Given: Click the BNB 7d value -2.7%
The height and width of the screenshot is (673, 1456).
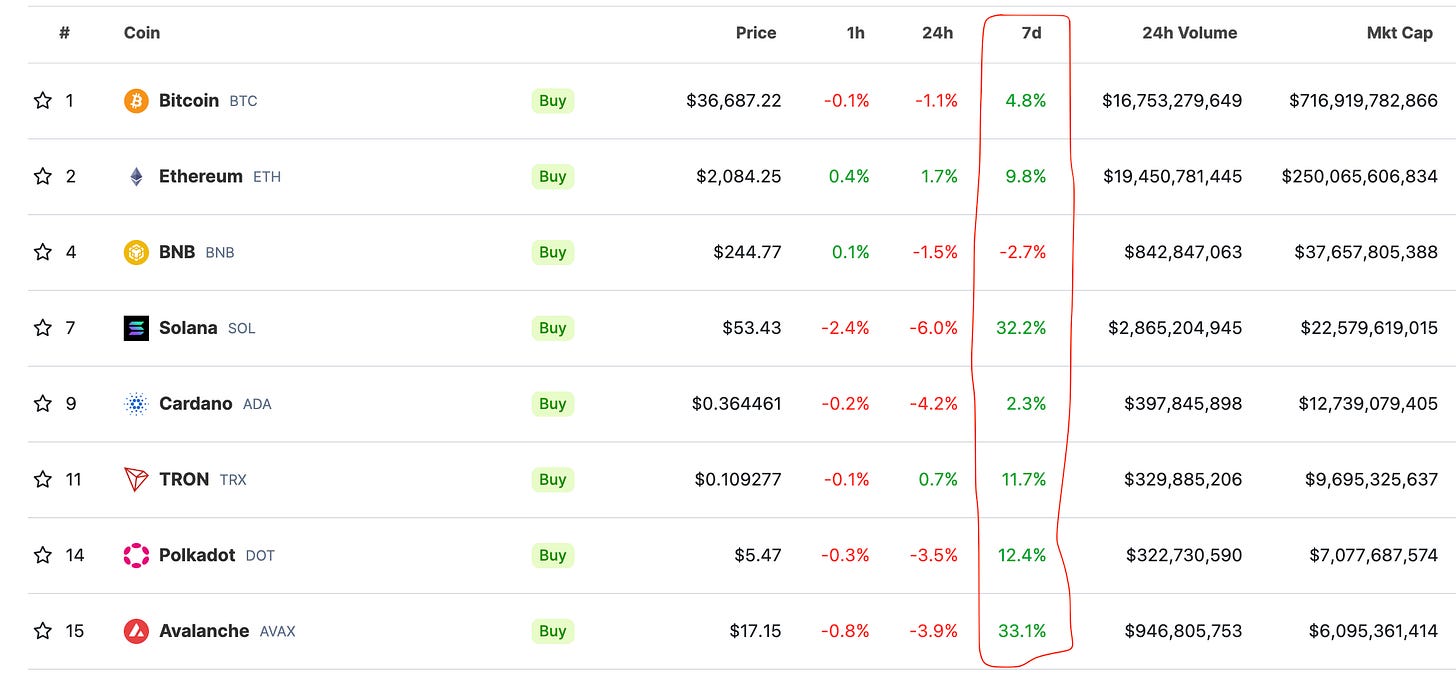Looking at the screenshot, I should tap(1023, 253).
